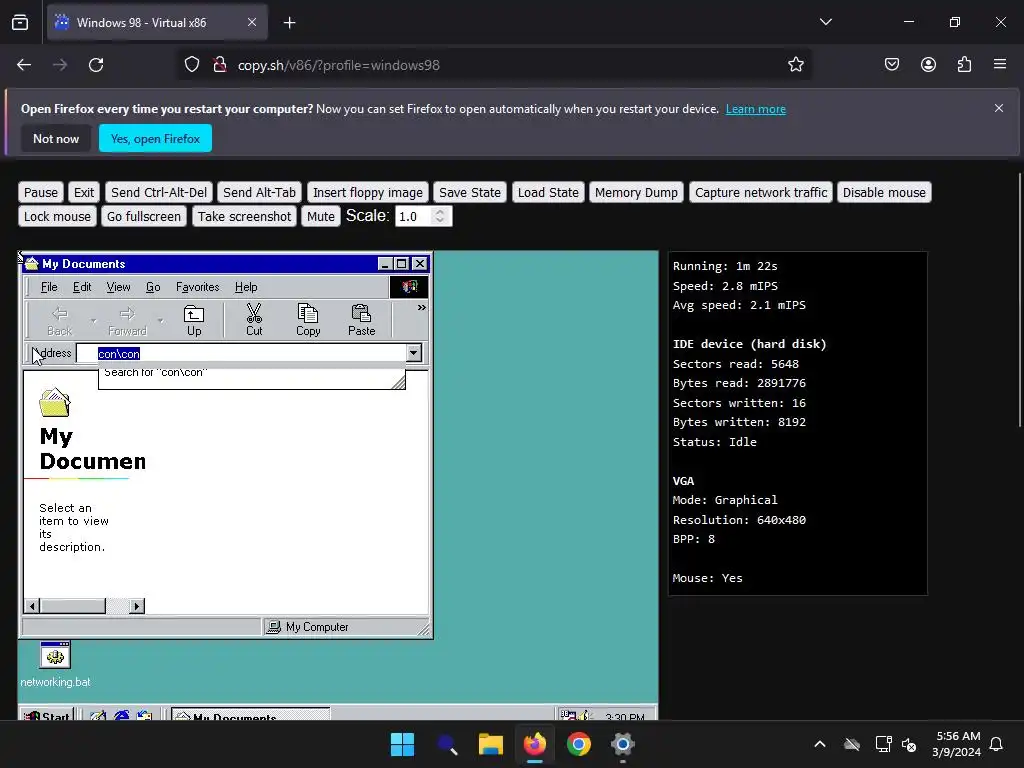Toggle the Mute button
The image size is (1024, 768).
[x=321, y=216]
